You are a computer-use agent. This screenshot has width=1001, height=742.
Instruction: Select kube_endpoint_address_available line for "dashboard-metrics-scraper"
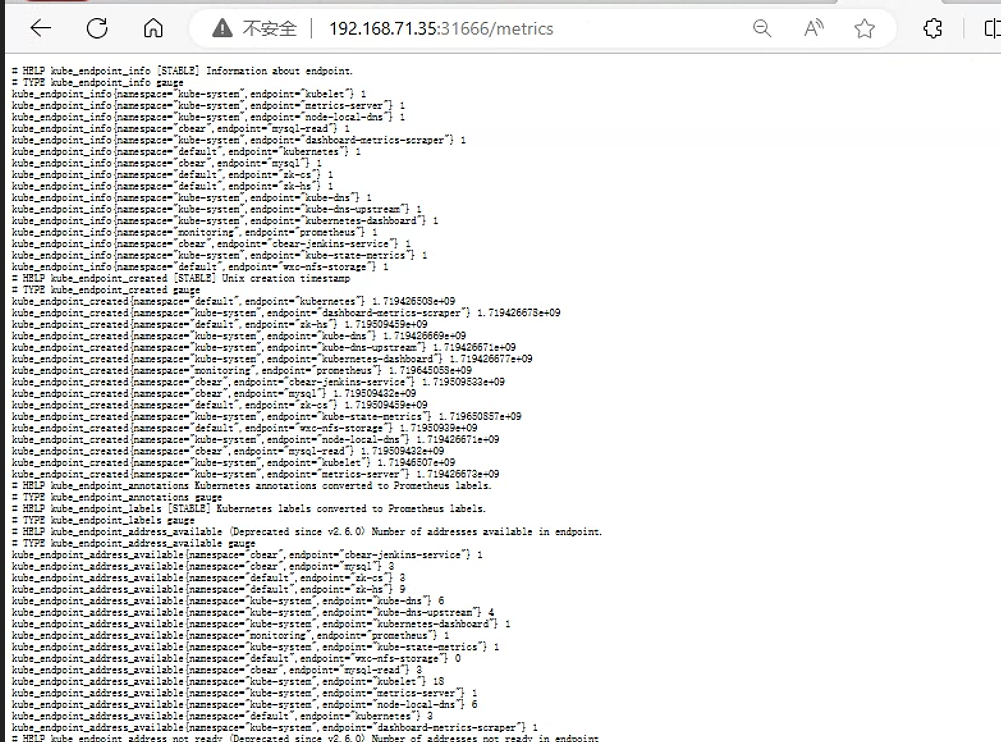[275, 726]
